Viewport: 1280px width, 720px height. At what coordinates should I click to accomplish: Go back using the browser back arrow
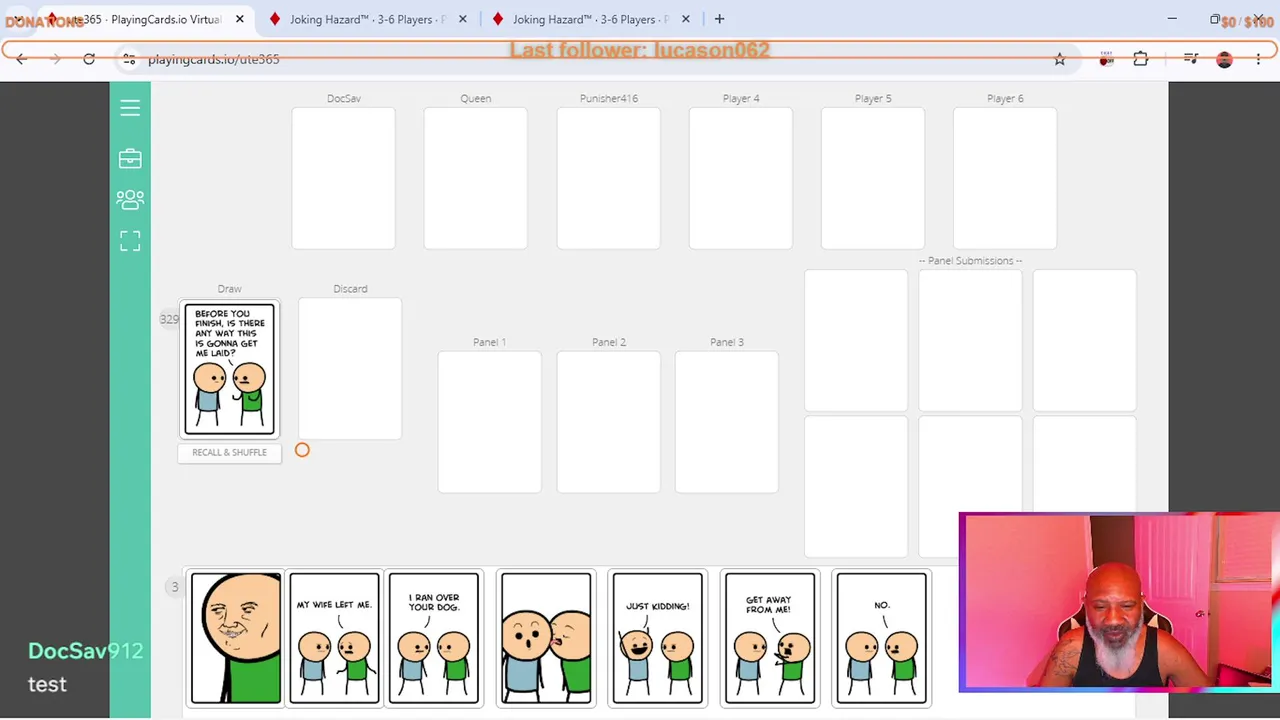[x=22, y=59]
